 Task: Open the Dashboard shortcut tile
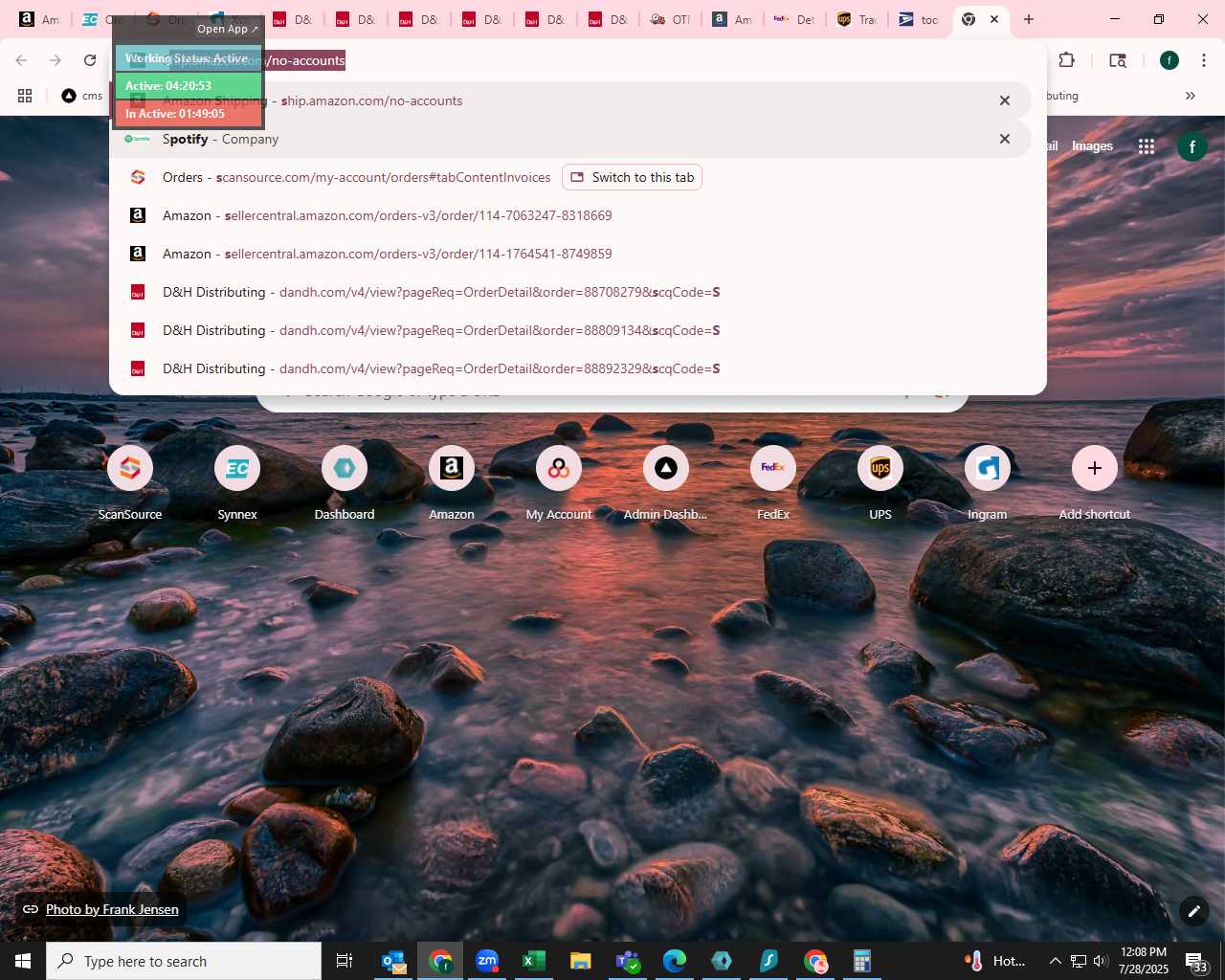click(x=345, y=483)
